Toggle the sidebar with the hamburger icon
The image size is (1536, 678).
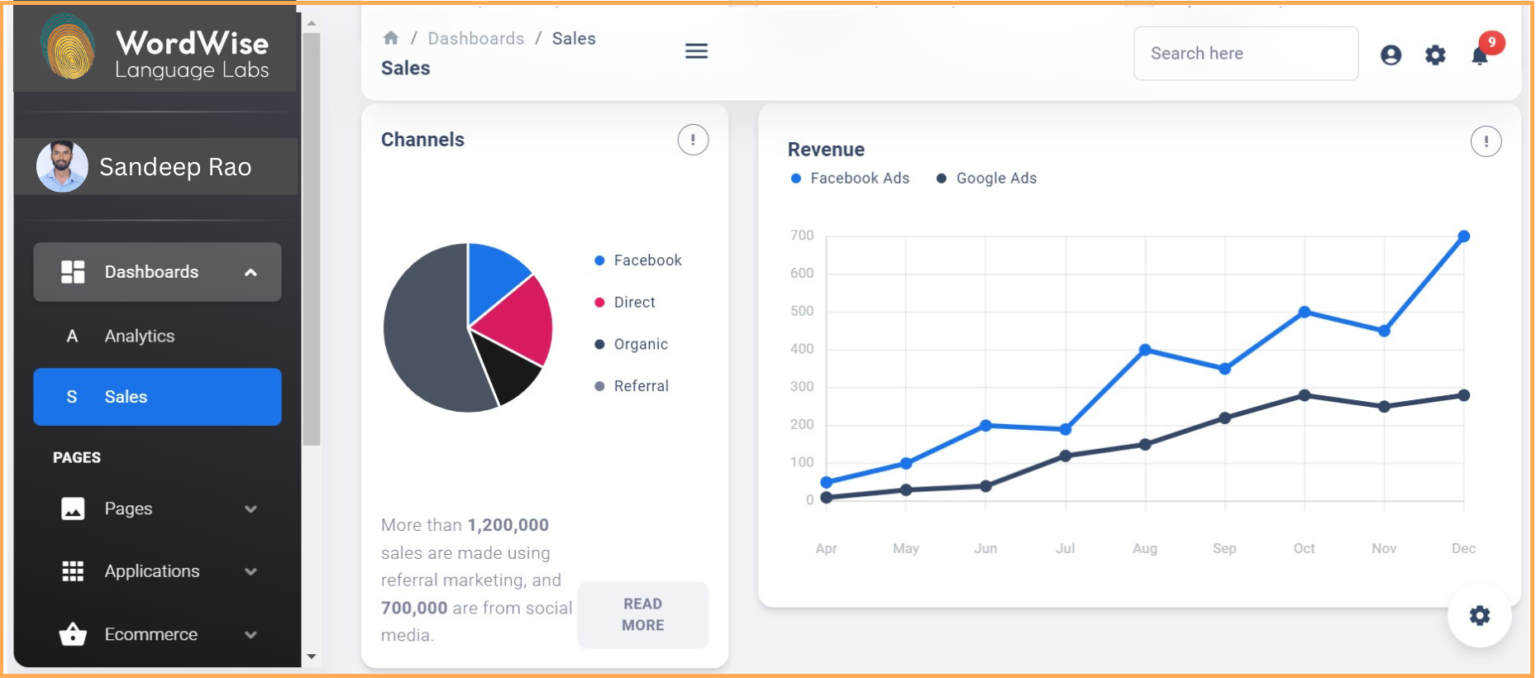pyautogui.click(x=697, y=51)
